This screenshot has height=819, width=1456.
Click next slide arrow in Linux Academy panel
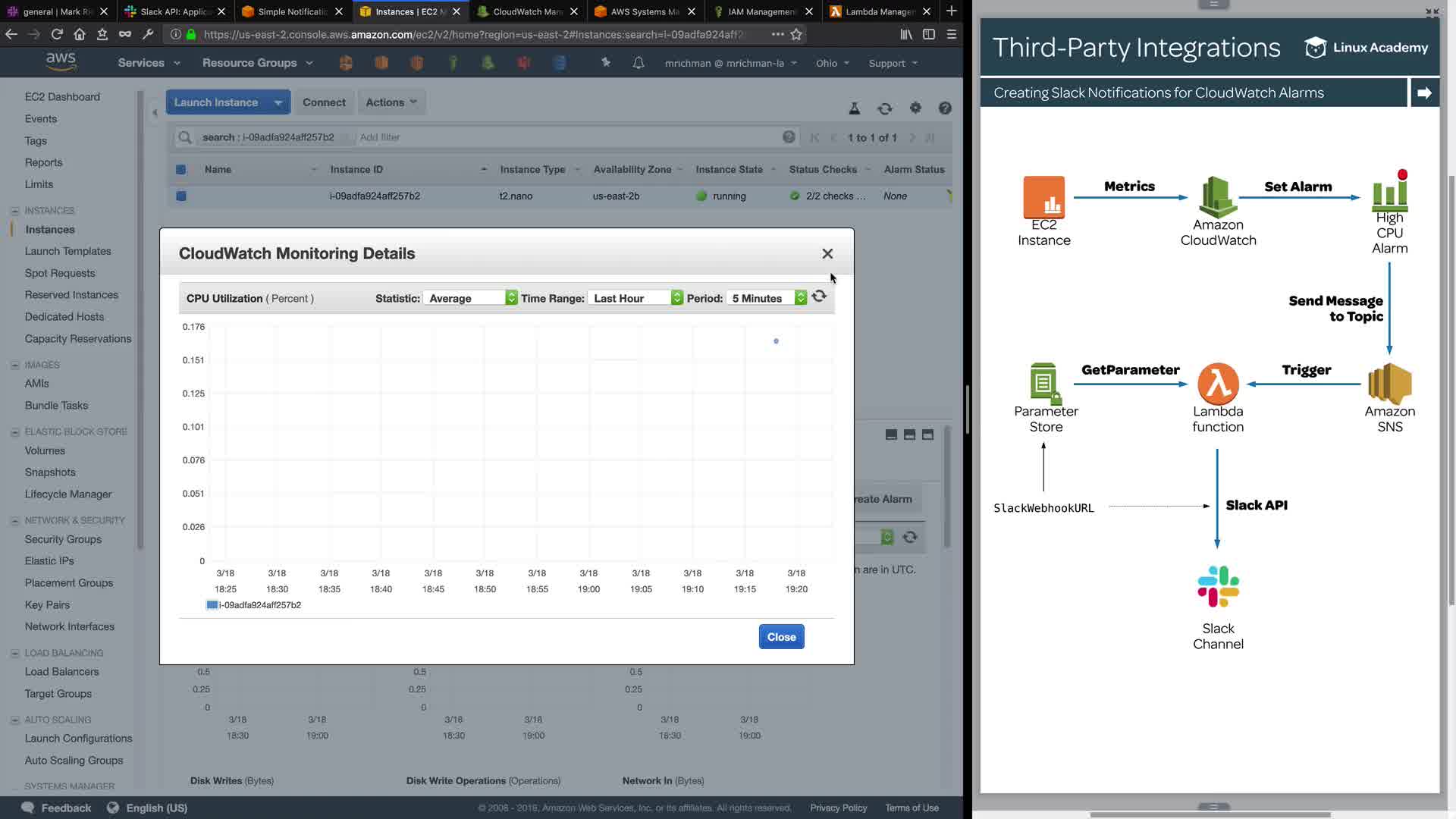point(1424,93)
